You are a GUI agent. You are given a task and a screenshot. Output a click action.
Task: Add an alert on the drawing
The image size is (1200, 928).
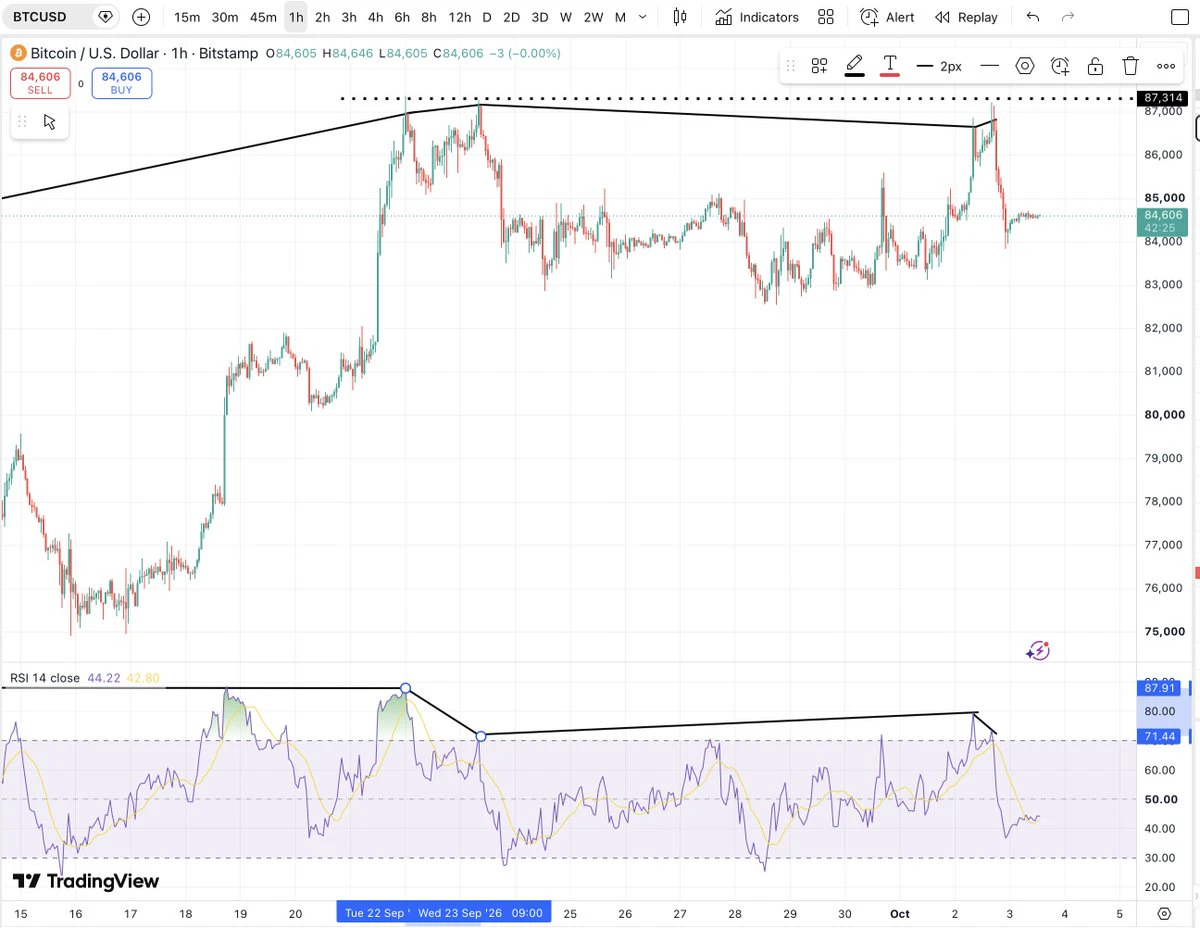pyautogui.click(x=1060, y=66)
